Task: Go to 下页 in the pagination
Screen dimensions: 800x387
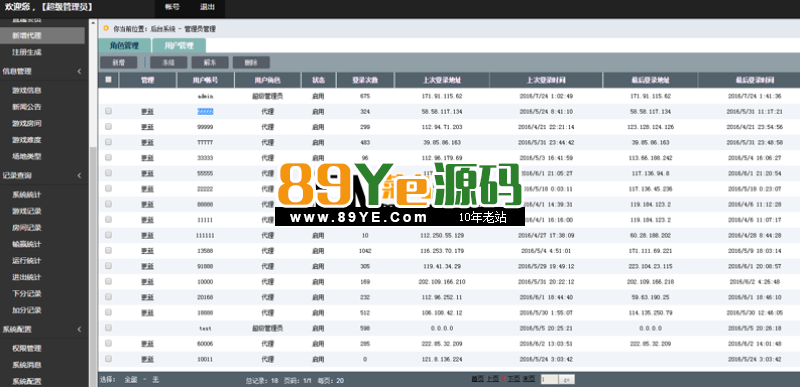Action: coord(513,378)
